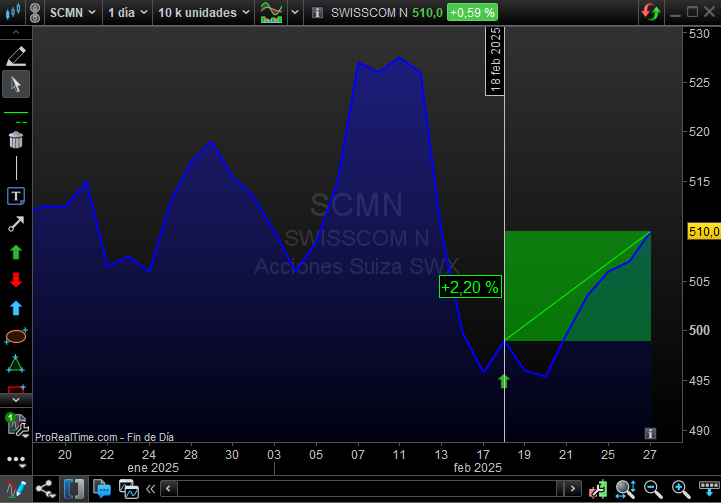Click the horizontal chart scrollbar track
The width and height of the screenshot is (721, 503).
coord(370,489)
